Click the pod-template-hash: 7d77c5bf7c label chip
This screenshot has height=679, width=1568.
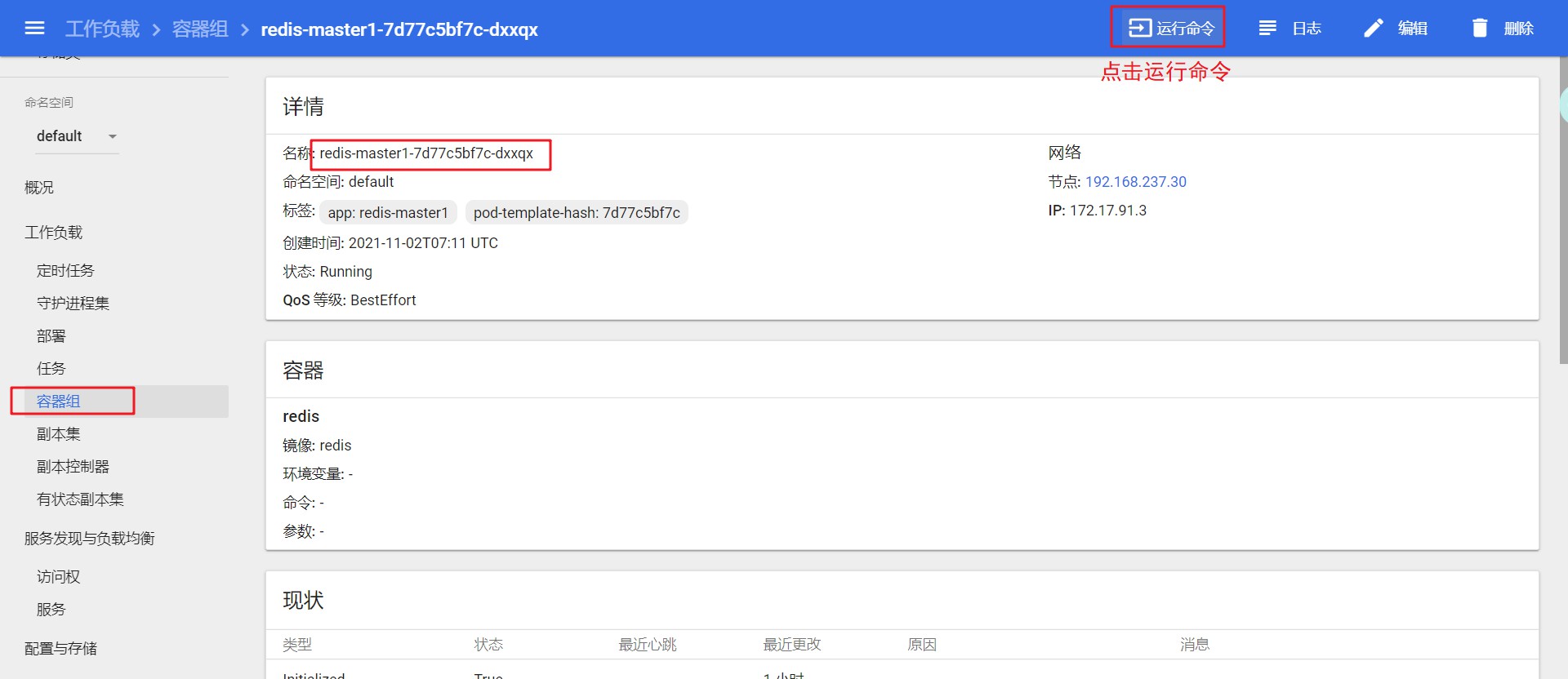click(x=577, y=213)
